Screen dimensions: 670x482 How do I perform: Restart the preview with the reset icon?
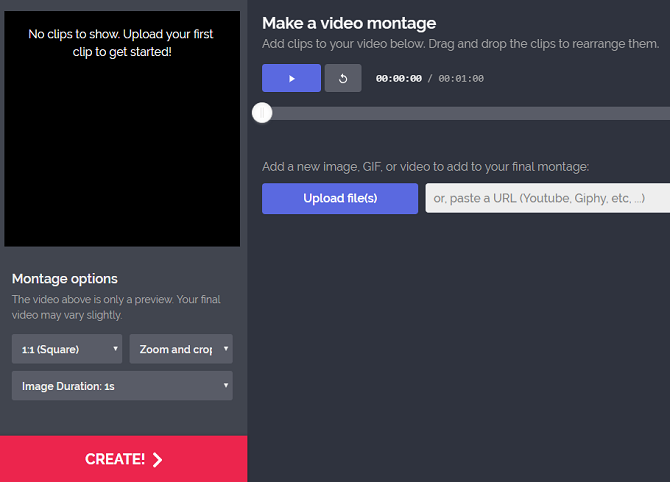tap(343, 78)
